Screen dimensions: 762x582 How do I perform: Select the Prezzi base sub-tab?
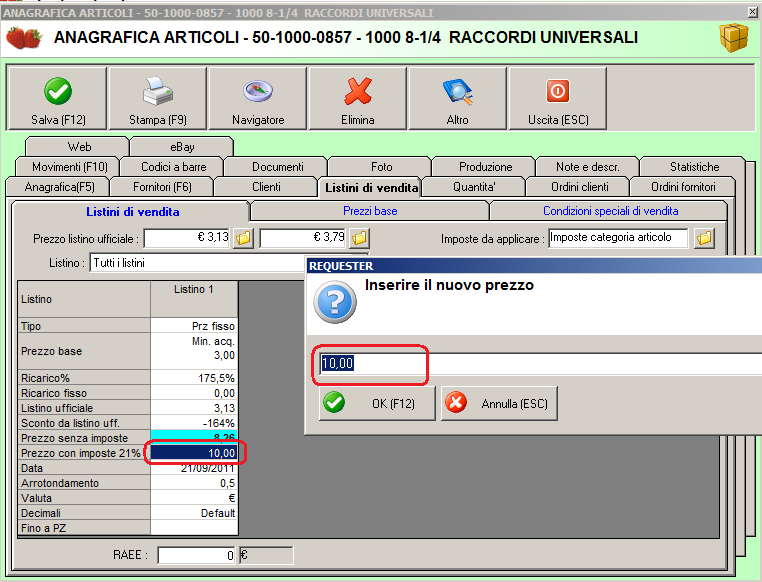369,211
